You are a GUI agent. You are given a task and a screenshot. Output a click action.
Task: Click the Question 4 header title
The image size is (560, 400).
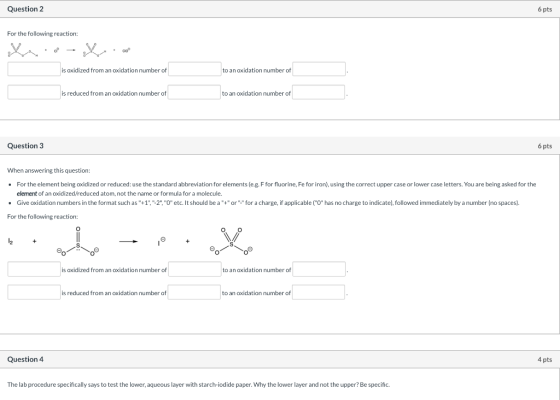point(25,359)
